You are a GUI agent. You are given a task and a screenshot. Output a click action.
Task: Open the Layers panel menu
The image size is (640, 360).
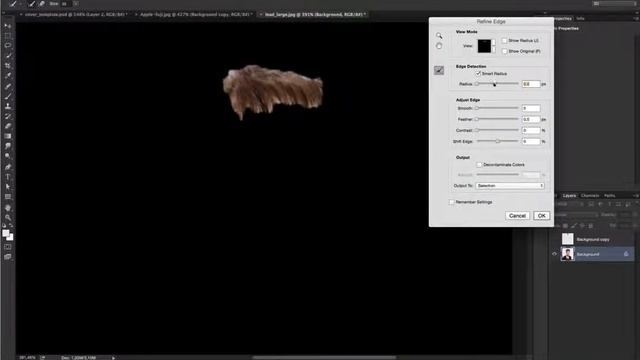click(x=636, y=196)
